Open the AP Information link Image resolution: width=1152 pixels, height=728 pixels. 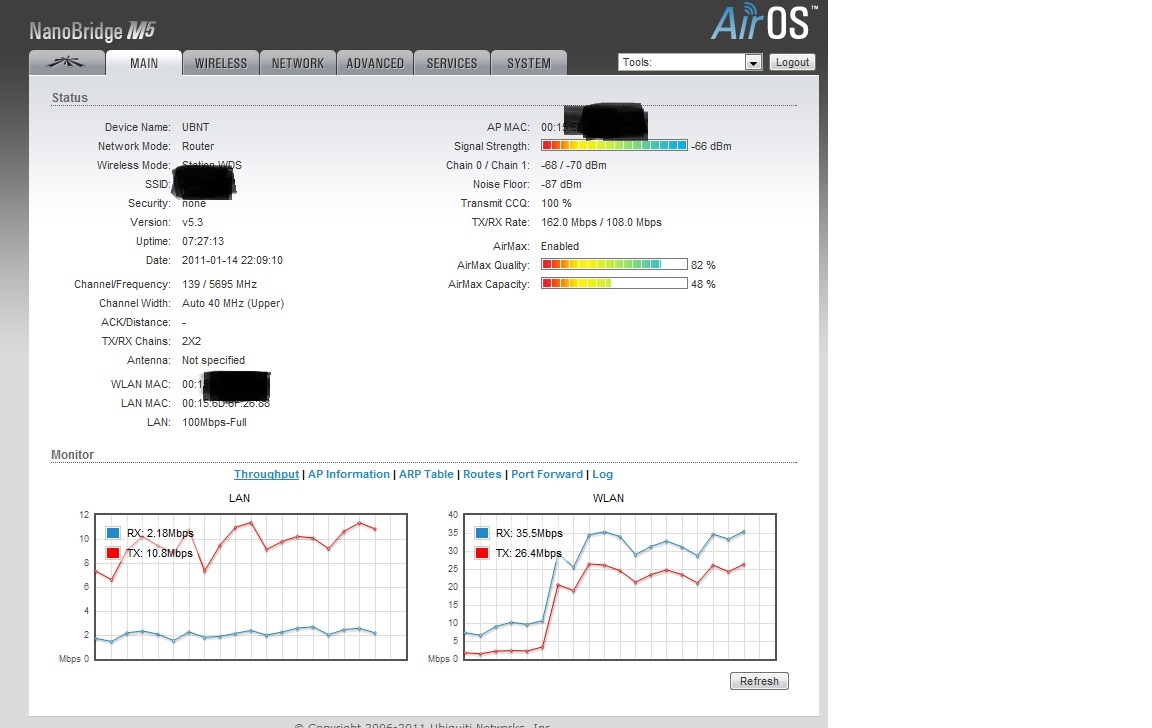(349, 475)
